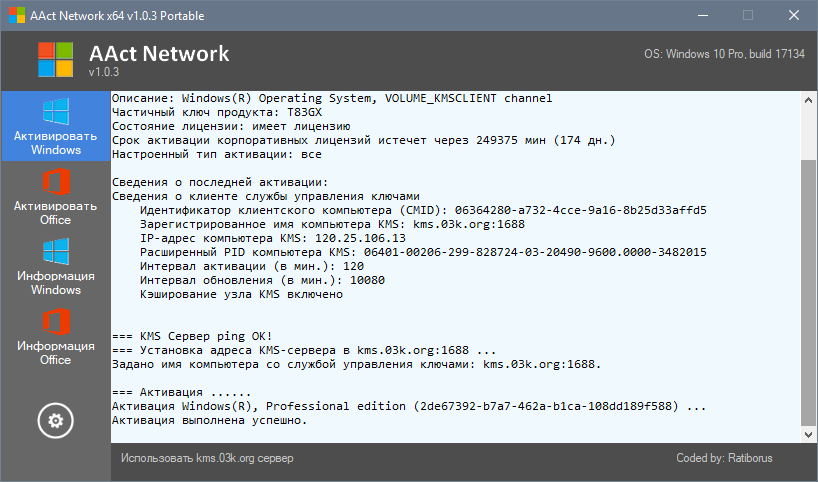Click the scrollbar down arrow in log
Viewport: 818px width, 482px height.
(808, 434)
